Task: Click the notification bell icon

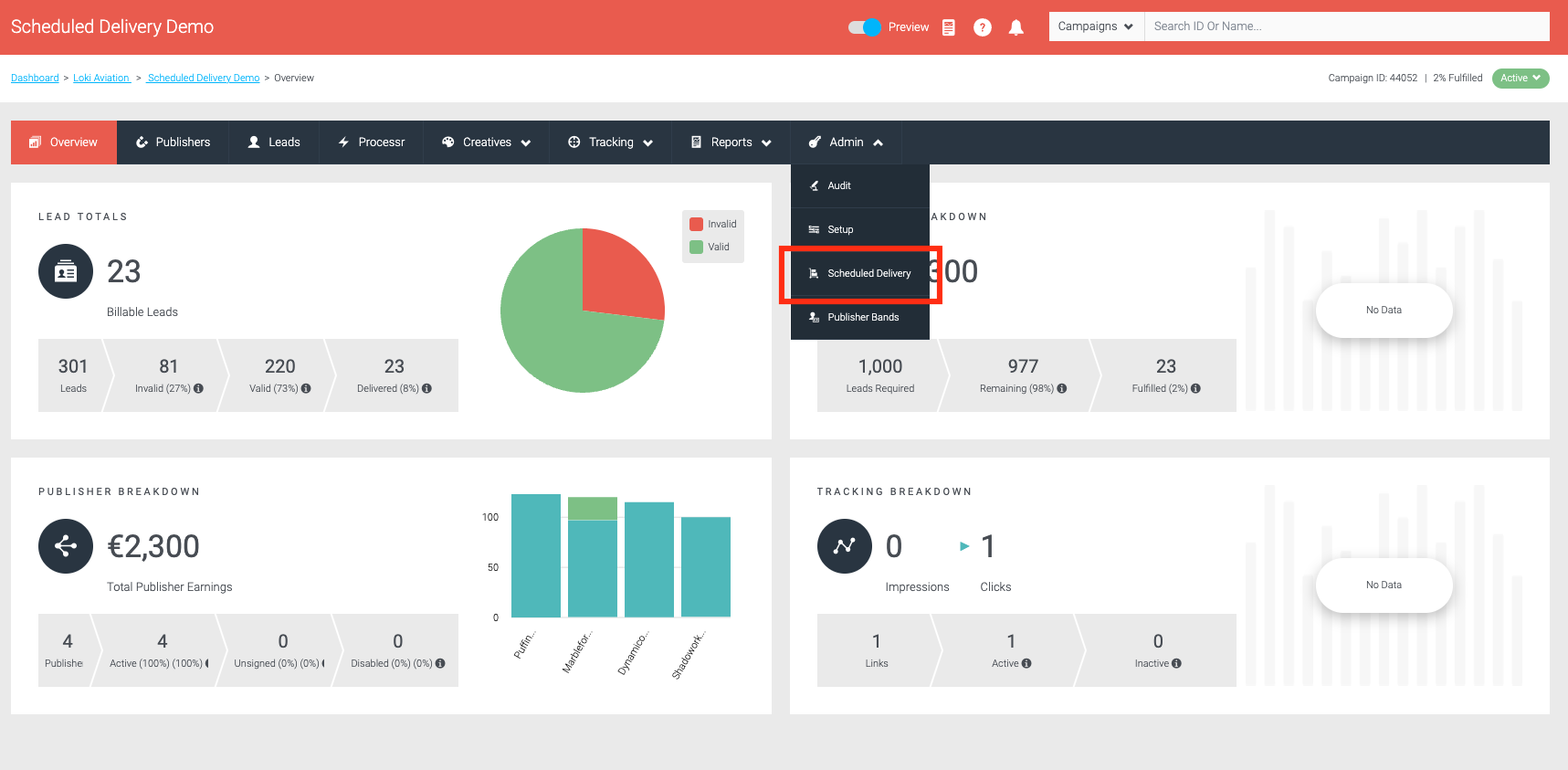Action: [1016, 27]
